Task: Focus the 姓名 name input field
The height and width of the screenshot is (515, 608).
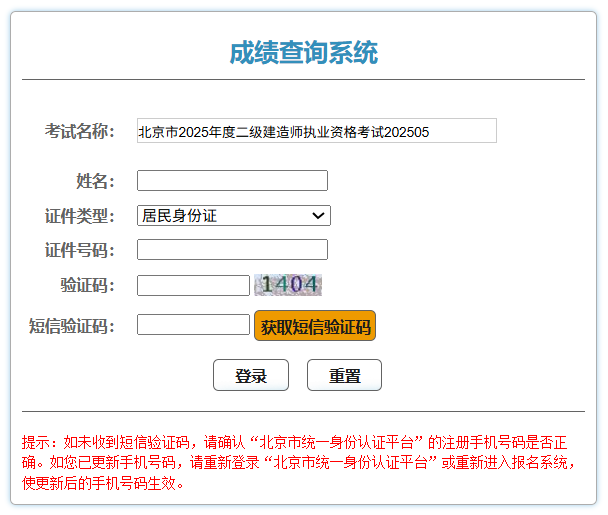Action: pos(232,180)
